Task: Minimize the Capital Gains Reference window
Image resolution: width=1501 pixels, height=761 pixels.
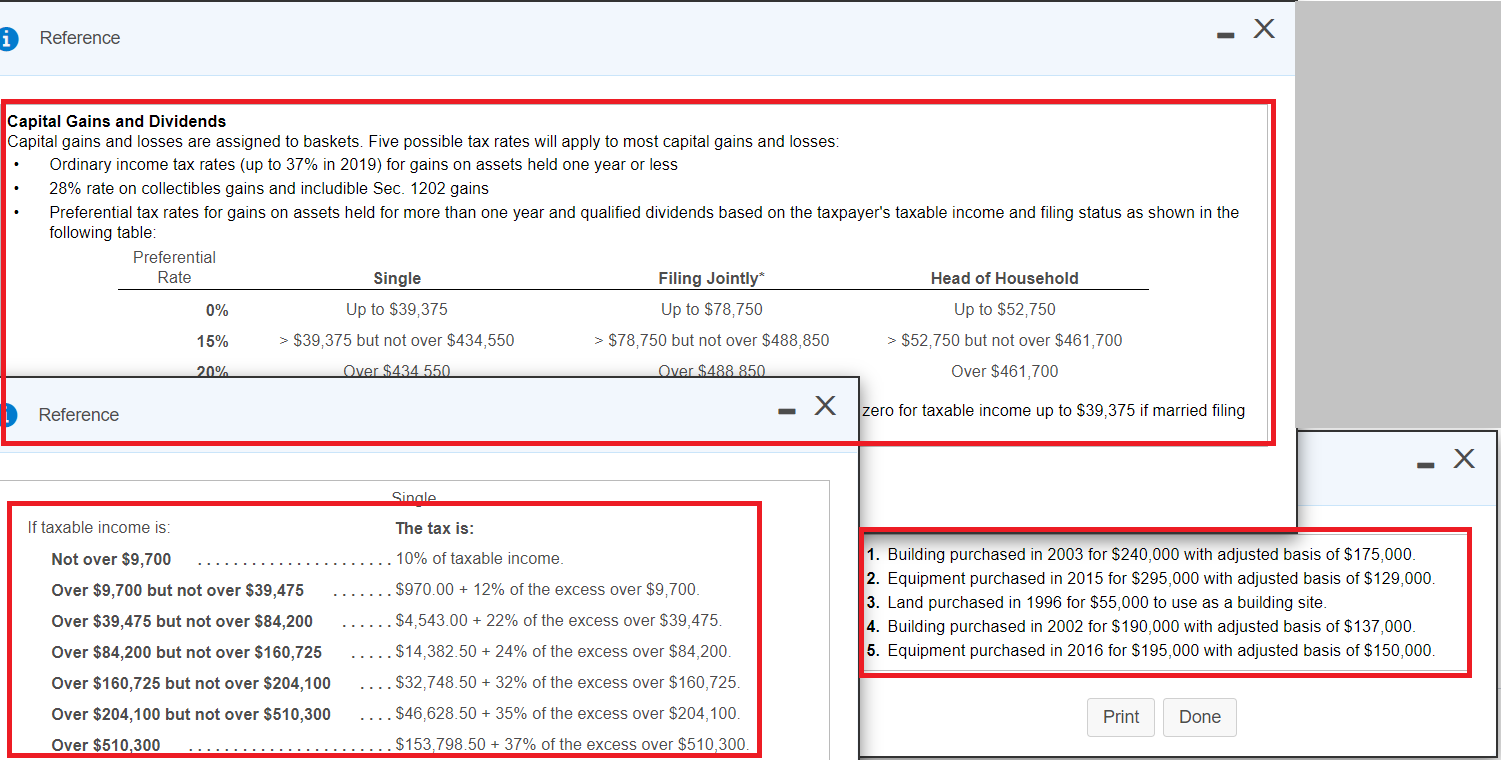Action: click(1226, 37)
